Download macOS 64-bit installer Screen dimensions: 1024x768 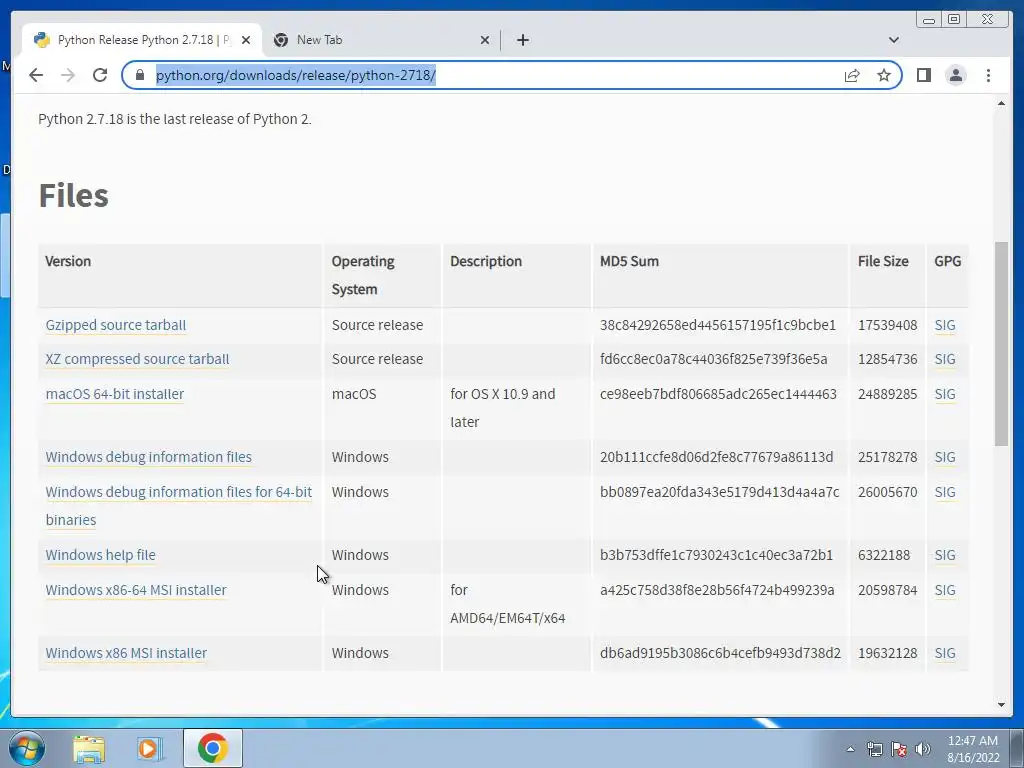115,394
